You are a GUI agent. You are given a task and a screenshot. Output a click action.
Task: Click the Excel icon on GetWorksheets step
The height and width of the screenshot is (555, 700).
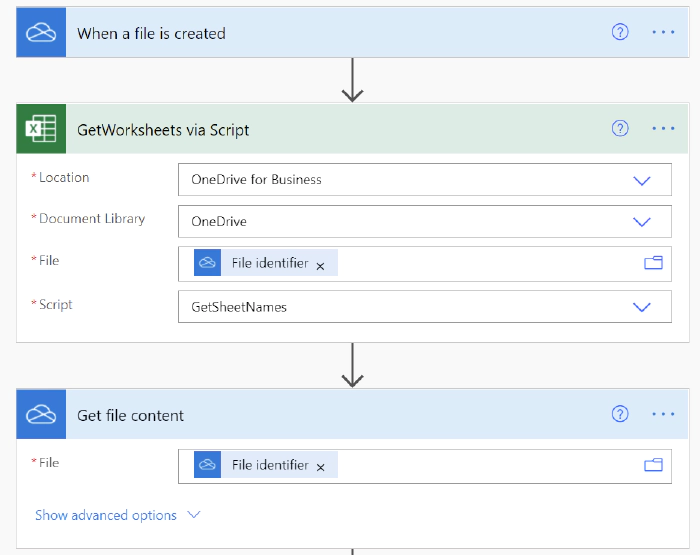click(x=41, y=129)
